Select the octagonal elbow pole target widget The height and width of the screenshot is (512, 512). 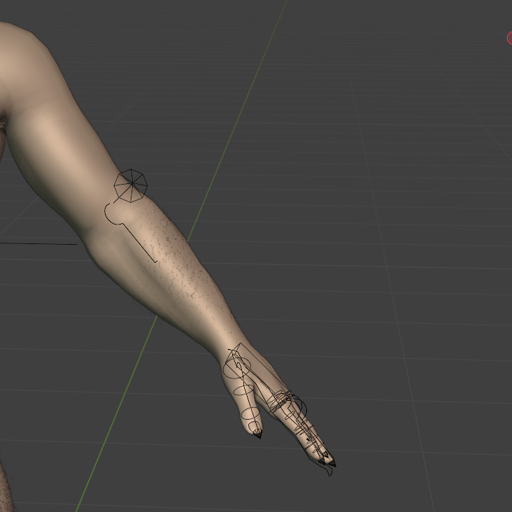click(x=131, y=186)
